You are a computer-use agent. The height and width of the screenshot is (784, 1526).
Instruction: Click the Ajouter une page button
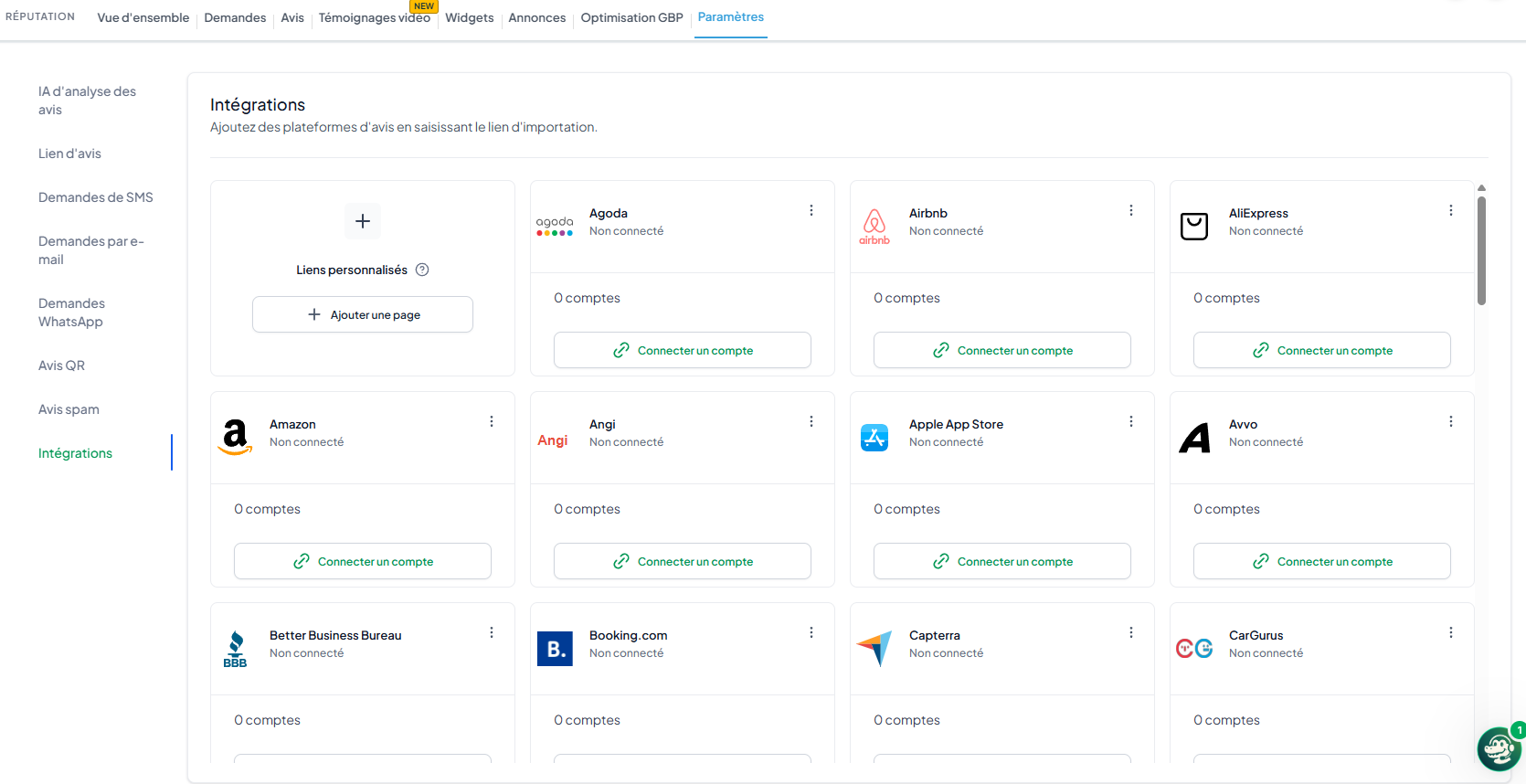pyautogui.click(x=363, y=314)
